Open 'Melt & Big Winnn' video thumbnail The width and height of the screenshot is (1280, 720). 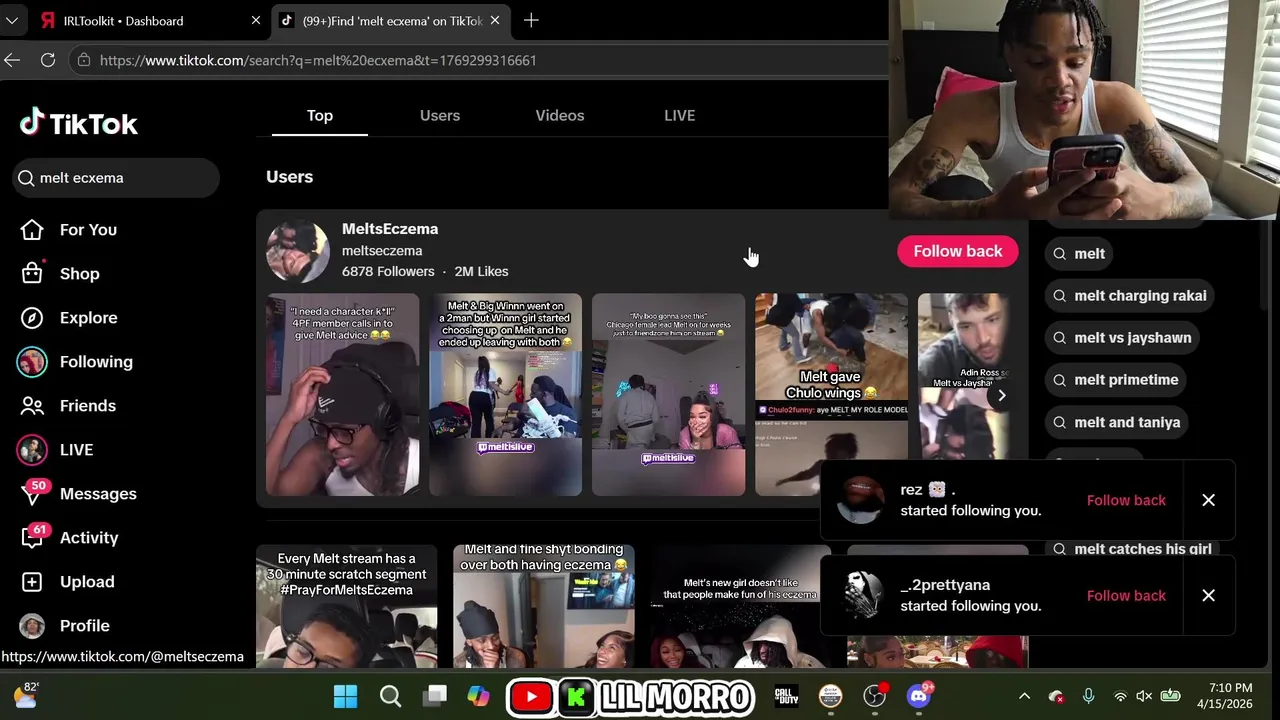505,395
